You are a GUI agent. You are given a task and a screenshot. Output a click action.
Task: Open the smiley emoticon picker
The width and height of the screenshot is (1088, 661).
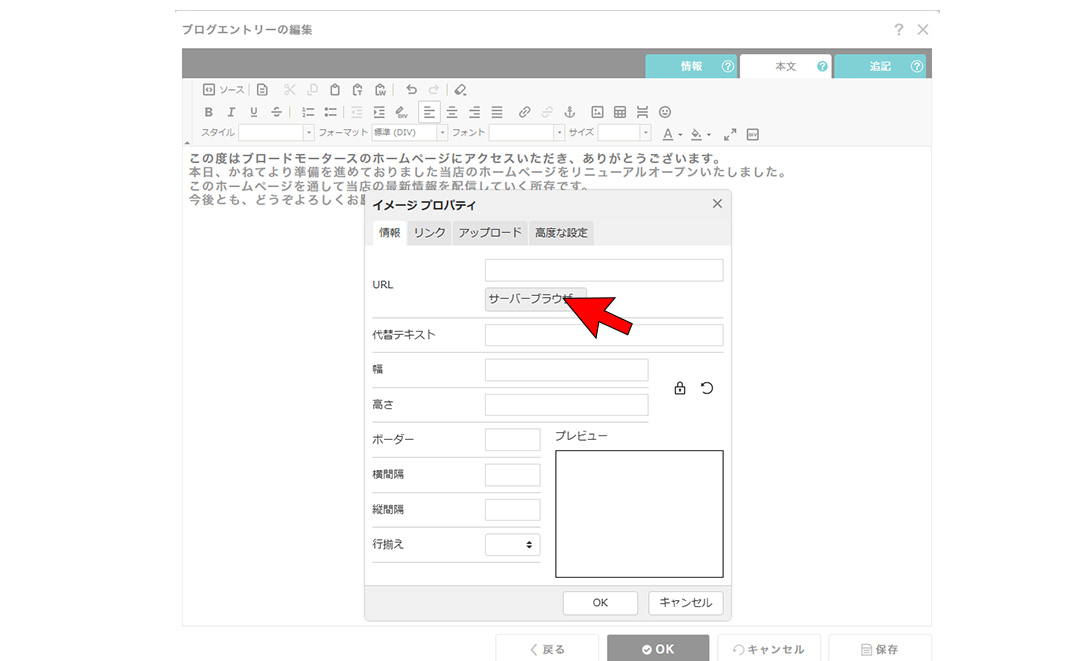tap(665, 112)
